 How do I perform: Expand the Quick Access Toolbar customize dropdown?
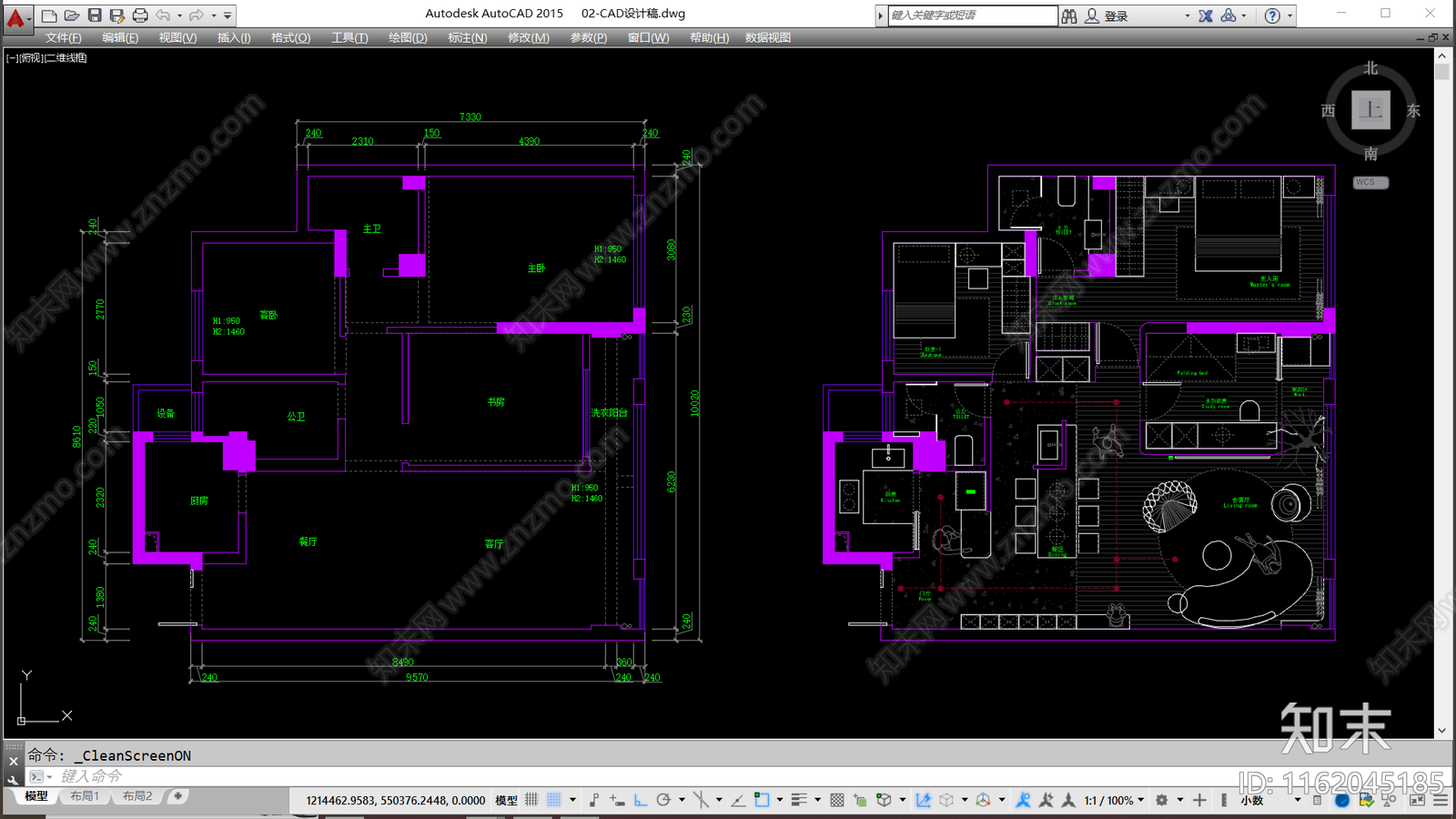227,15
